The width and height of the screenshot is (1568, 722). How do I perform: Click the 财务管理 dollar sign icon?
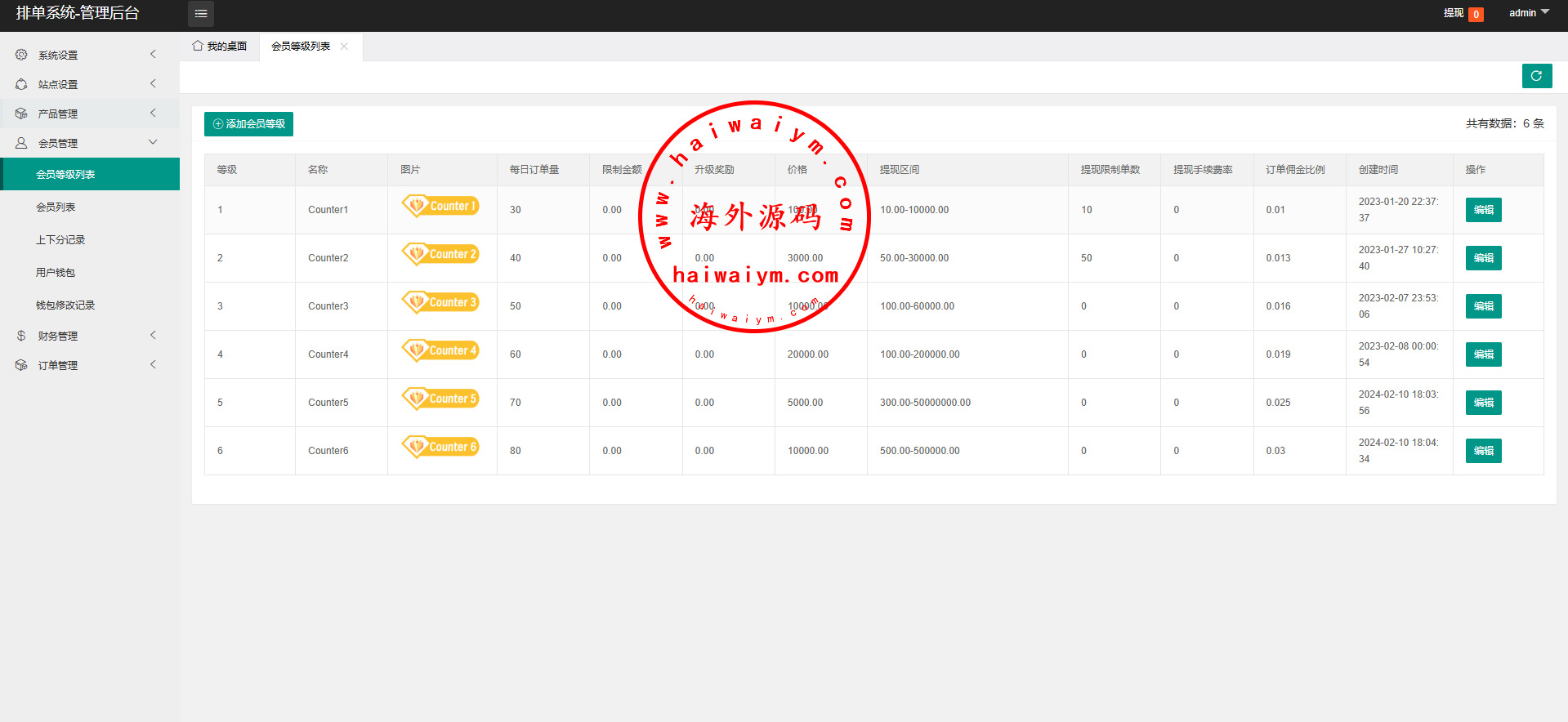[x=21, y=336]
